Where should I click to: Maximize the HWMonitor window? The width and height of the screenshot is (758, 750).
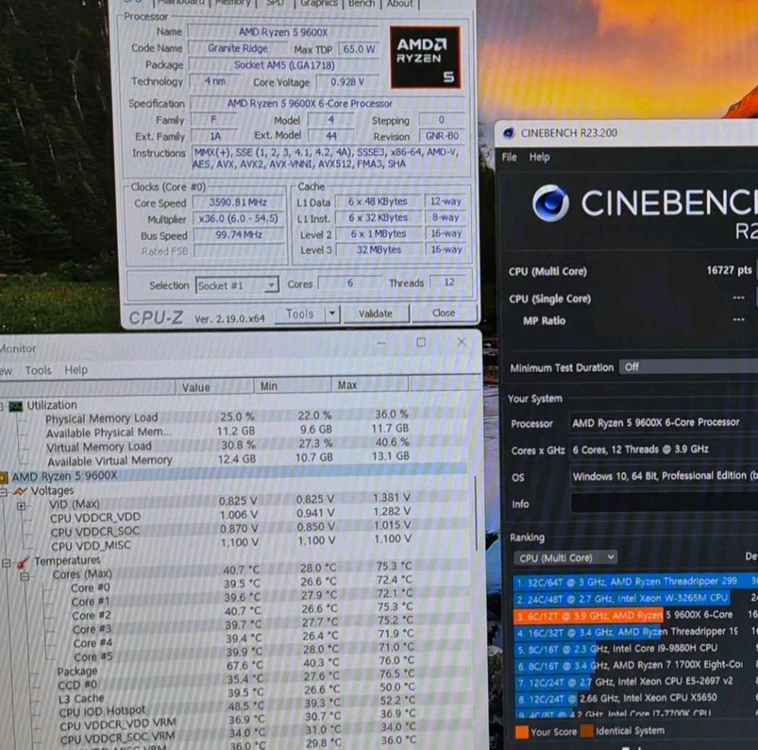[421, 342]
